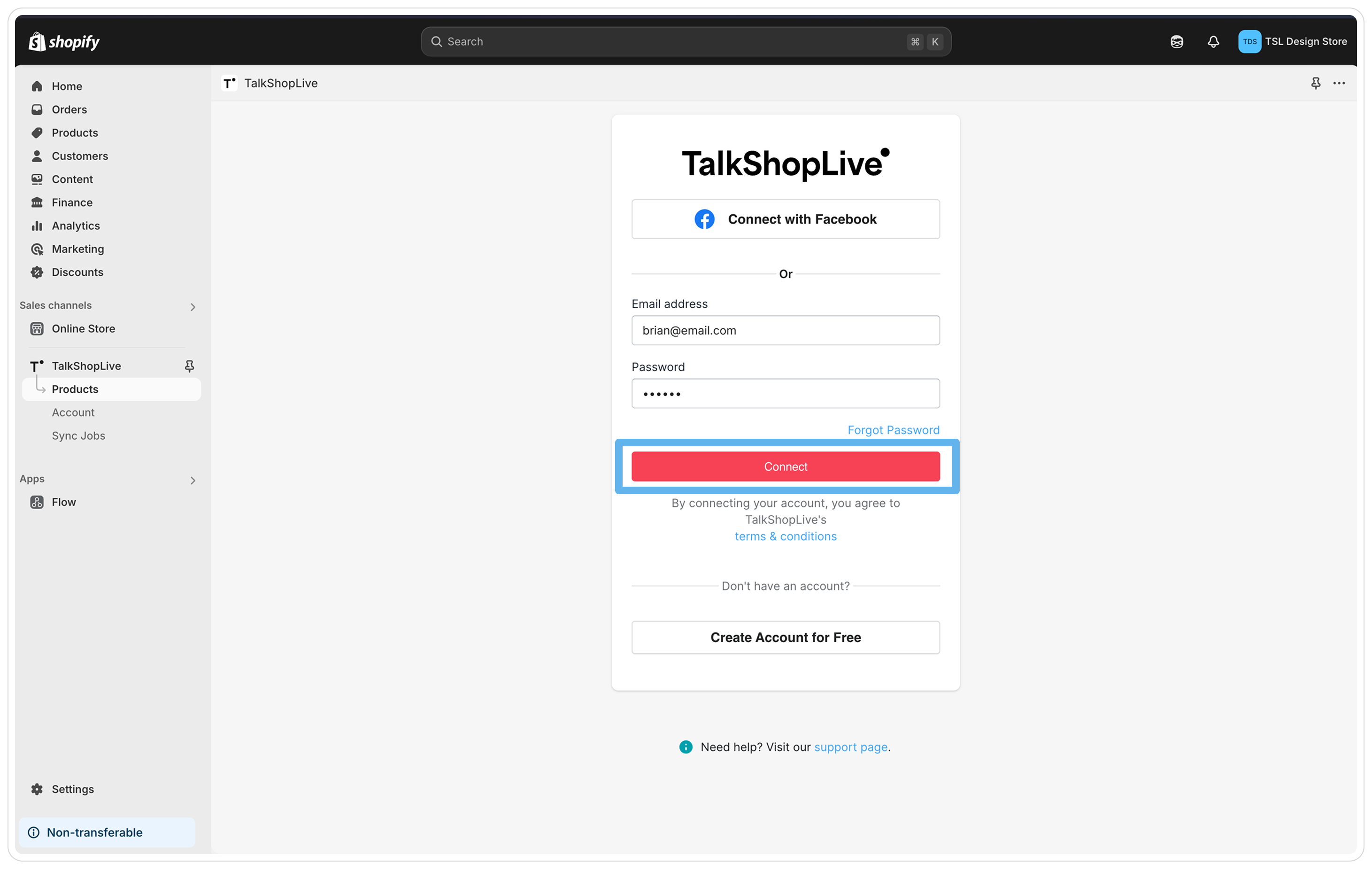The height and width of the screenshot is (870, 1372).
Task: Click the Settings gear icon
Action: (37, 788)
